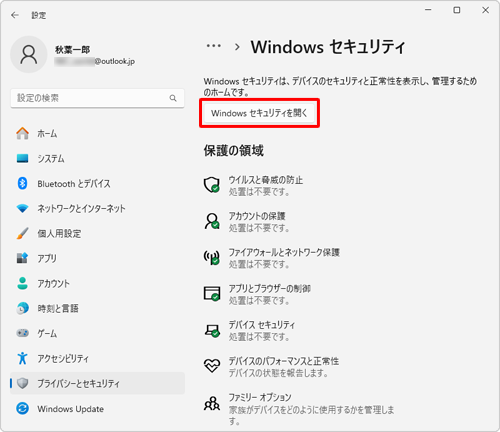Click the アクセシビリティ figure icon
Image resolution: width=500 pixels, height=432 pixels.
(x=22, y=358)
